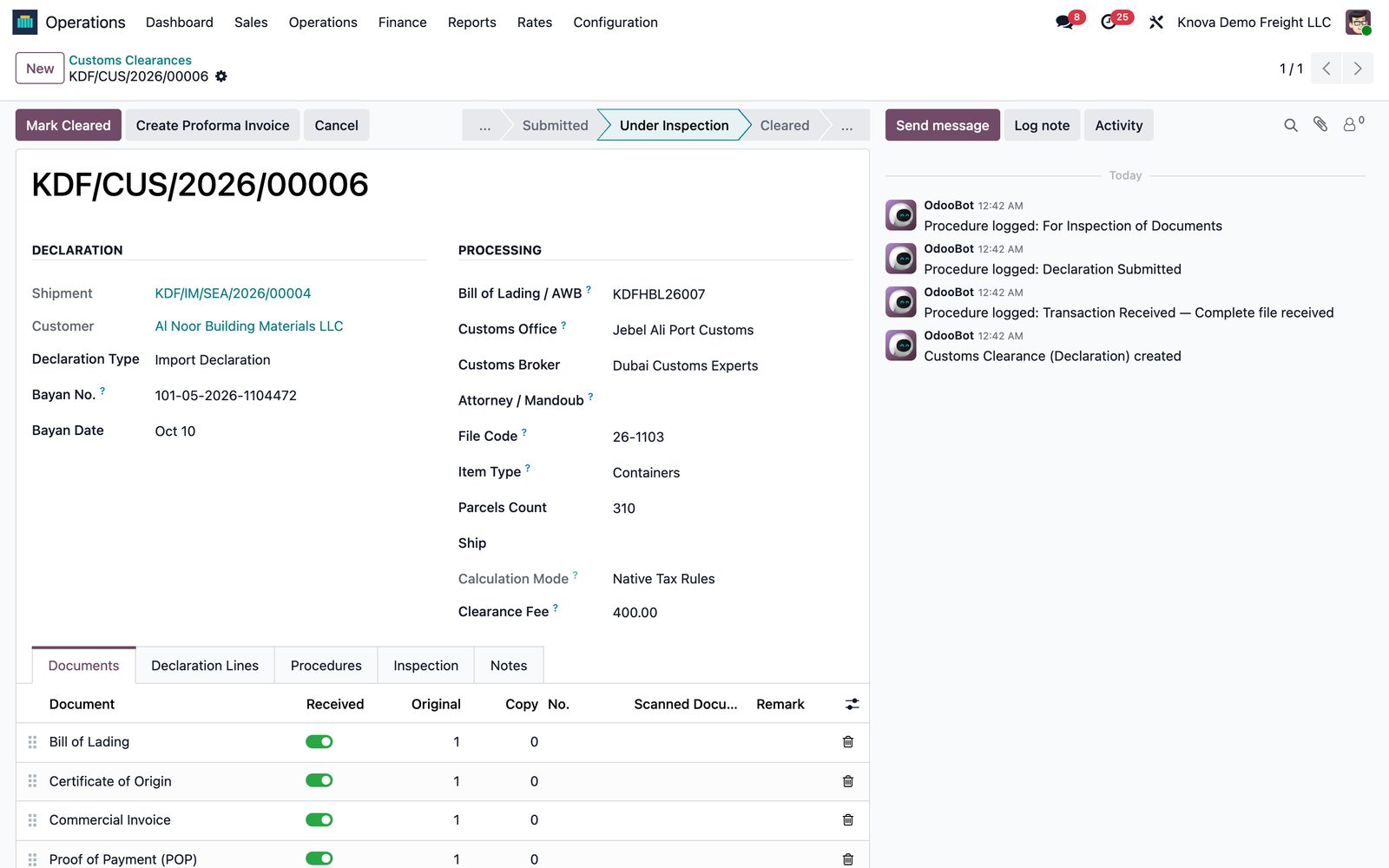Click Send message in chatter
The image size is (1389, 868).
tap(942, 125)
